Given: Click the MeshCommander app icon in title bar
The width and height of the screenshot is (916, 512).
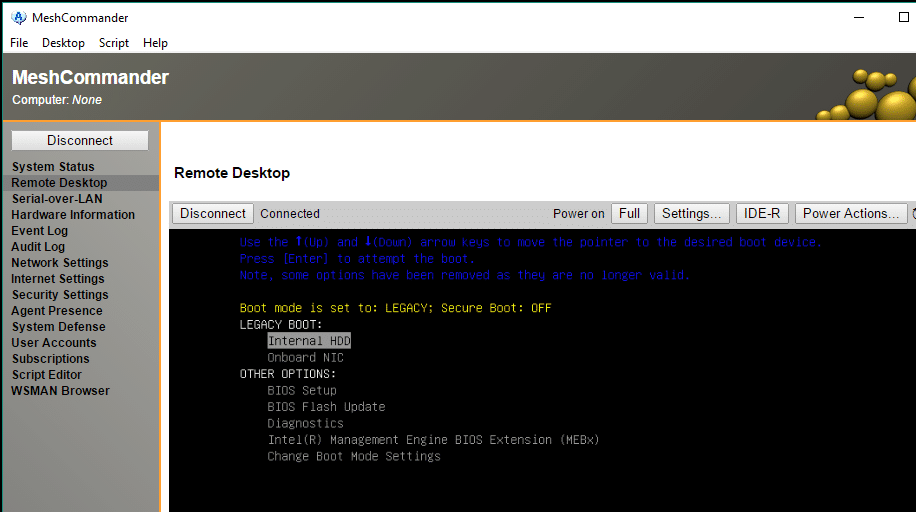Looking at the screenshot, I should pos(18,18).
